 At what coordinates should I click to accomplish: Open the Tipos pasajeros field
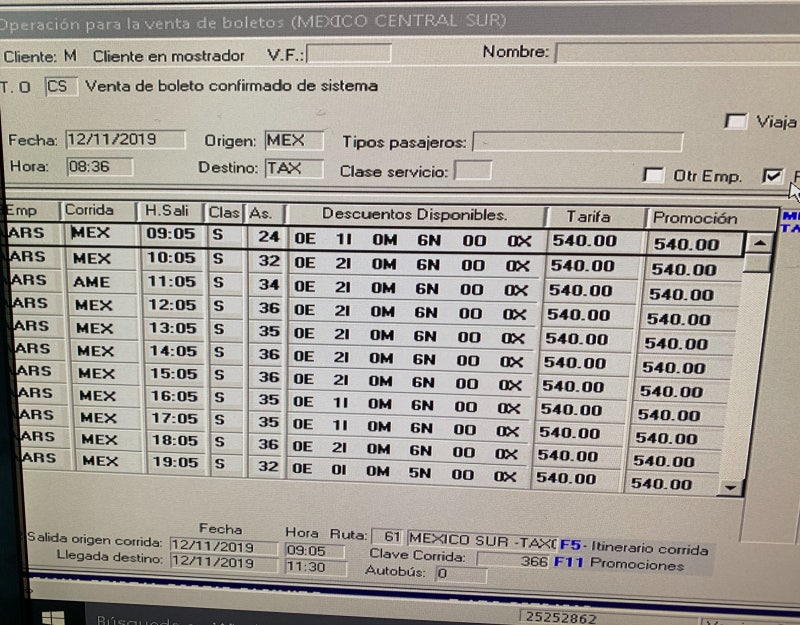[x=578, y=142]
